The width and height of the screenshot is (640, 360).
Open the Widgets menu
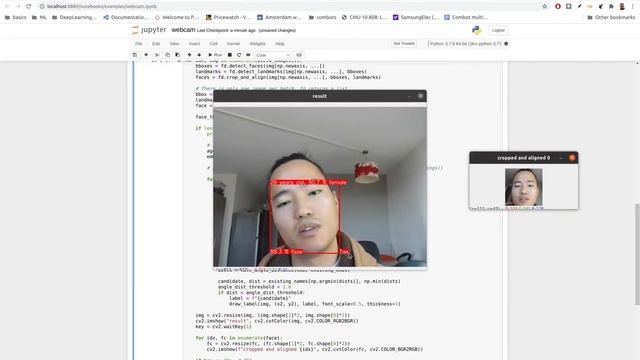pos(258,44)
